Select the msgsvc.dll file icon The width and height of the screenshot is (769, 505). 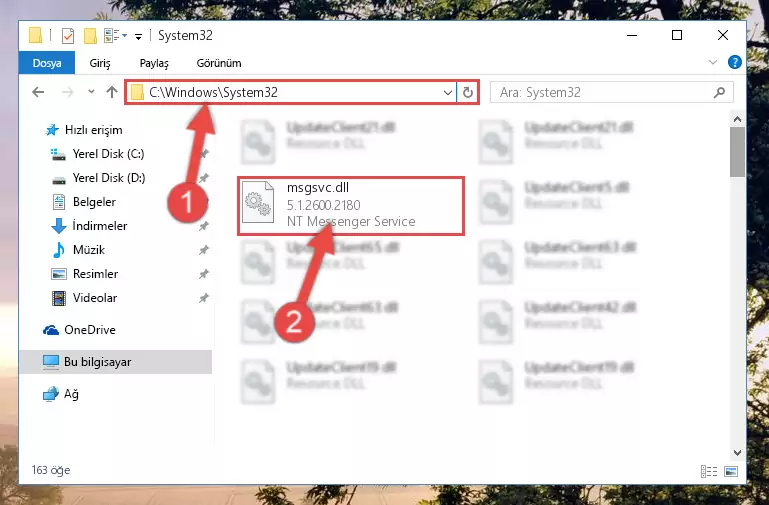tap(258, 202)
